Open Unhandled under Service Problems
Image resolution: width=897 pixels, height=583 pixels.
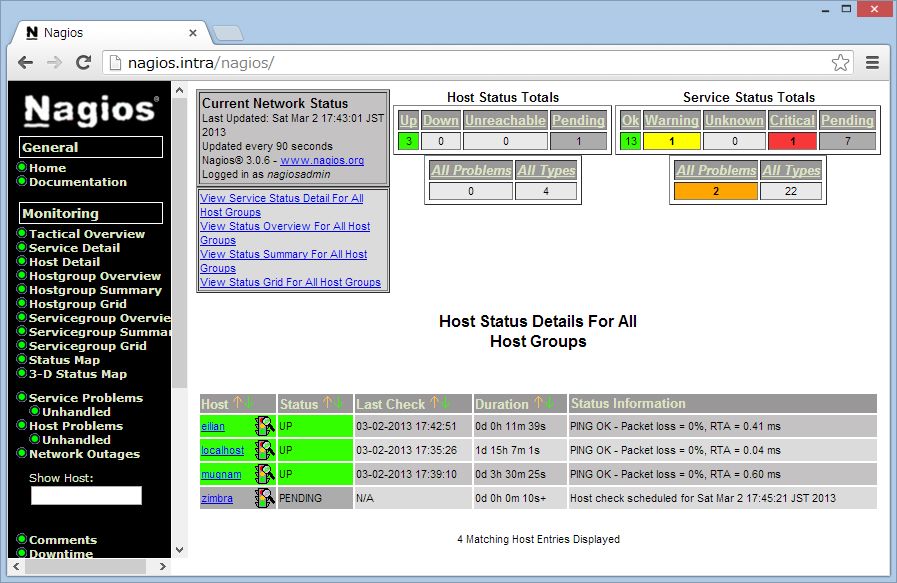[76, 412]
